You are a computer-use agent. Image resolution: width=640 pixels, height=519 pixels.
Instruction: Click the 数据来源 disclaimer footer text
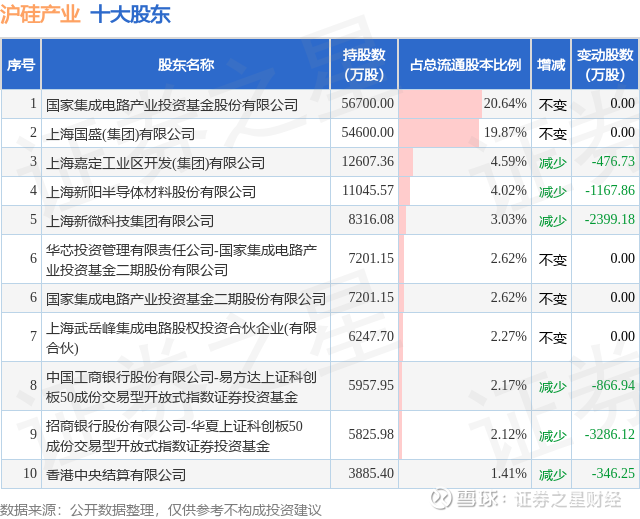pos(160,510)
